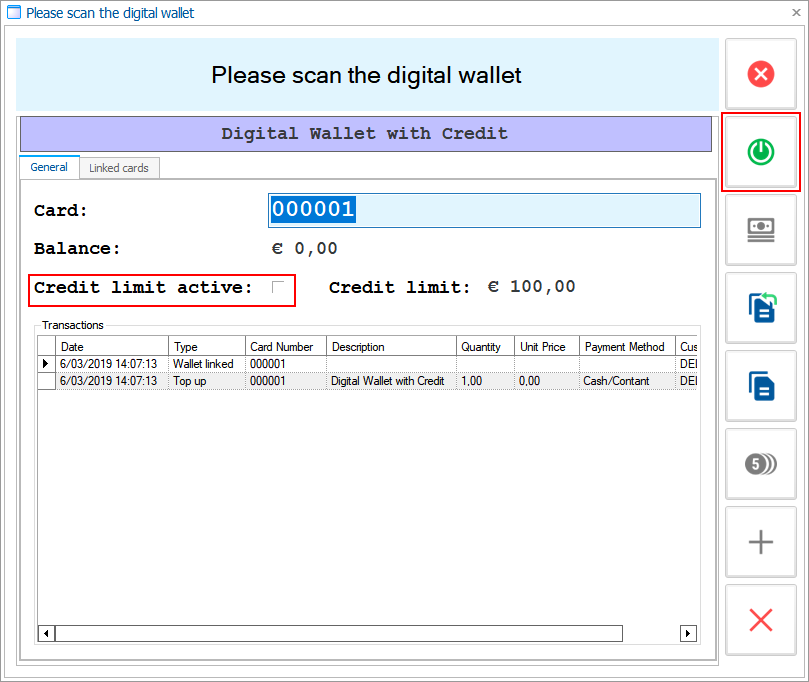Select the Top up transaction row
The height and width of the screenshot is (682, 809).
(200, 381)
